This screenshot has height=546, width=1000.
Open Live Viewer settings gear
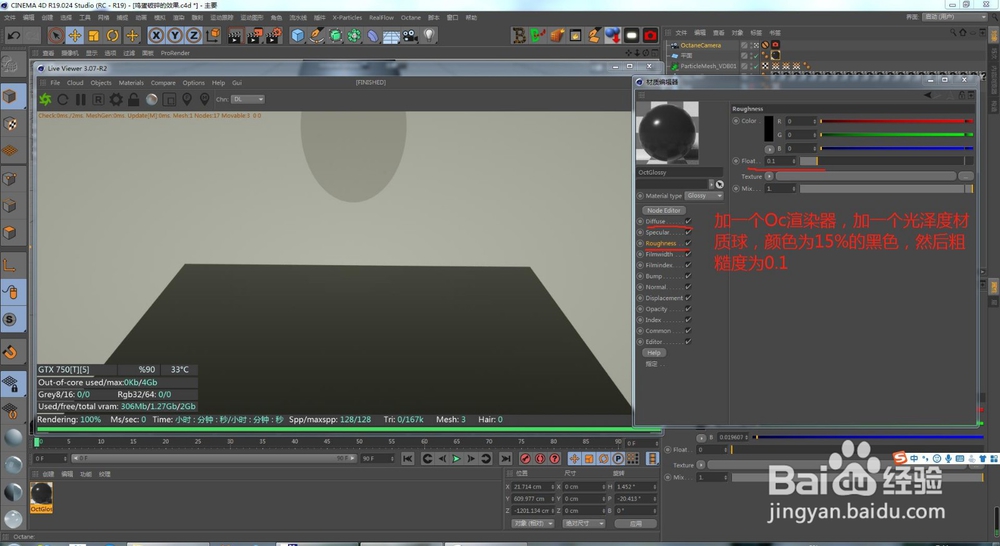[x=116, y=100]
